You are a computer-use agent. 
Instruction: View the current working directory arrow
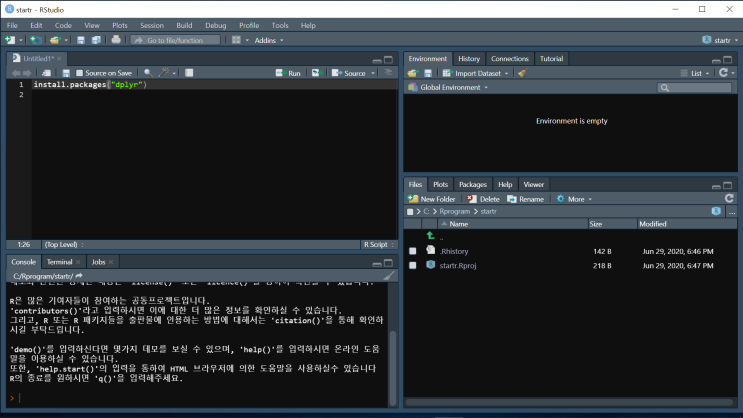pos(79,276)
